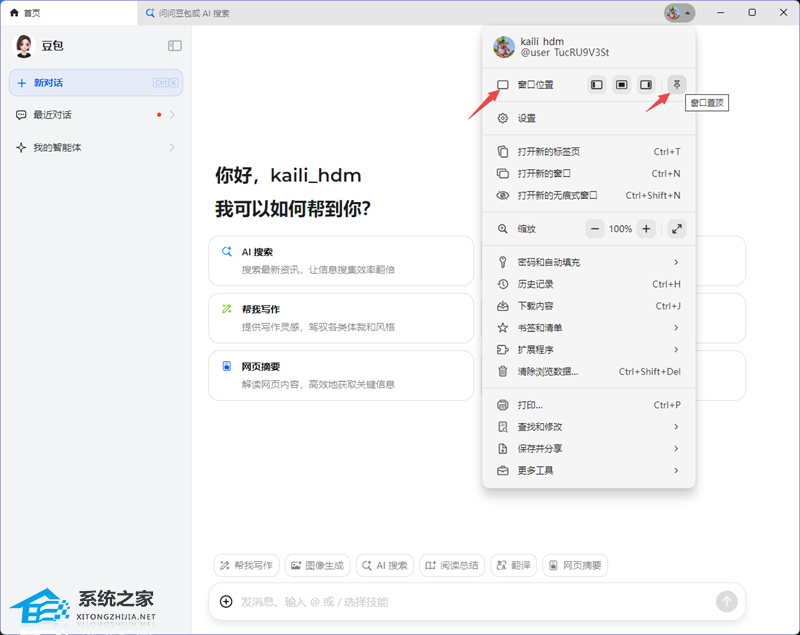Click 帮我写作 skill chip above input
Screen dimensions: 800x635
tap(246, 565)
